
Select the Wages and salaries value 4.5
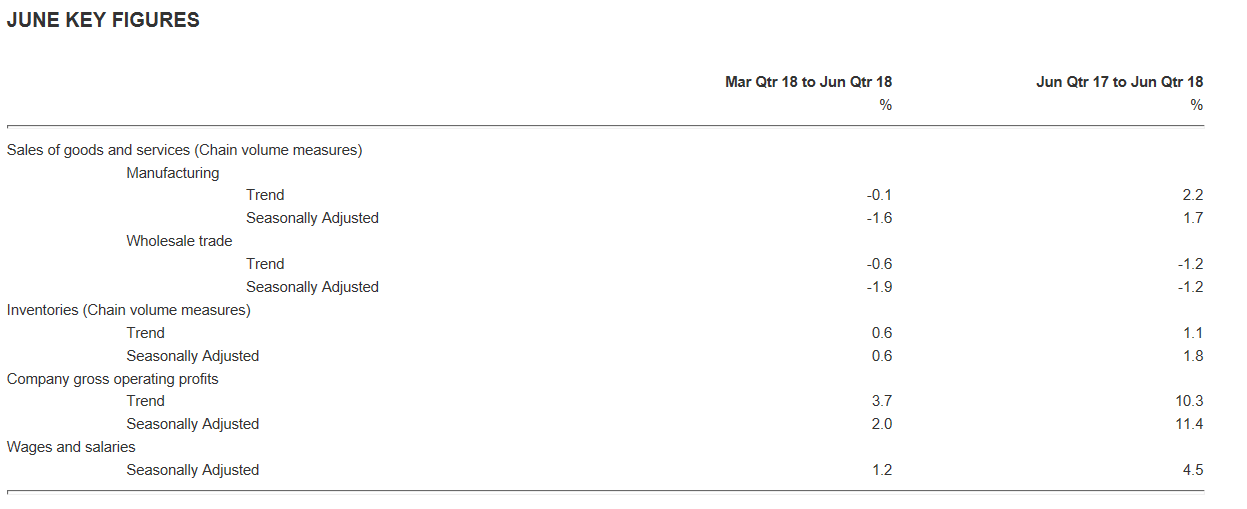(x=1192, y=470)
